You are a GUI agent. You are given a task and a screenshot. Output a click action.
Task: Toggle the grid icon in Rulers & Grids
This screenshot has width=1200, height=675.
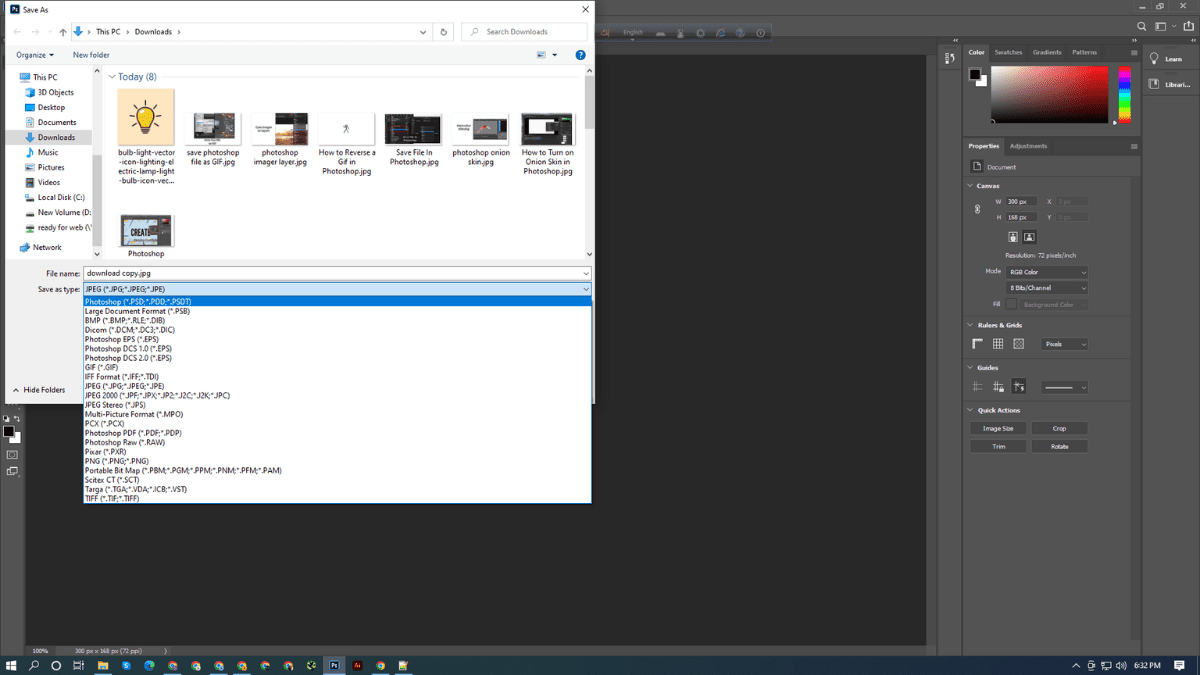pos(998,344)
